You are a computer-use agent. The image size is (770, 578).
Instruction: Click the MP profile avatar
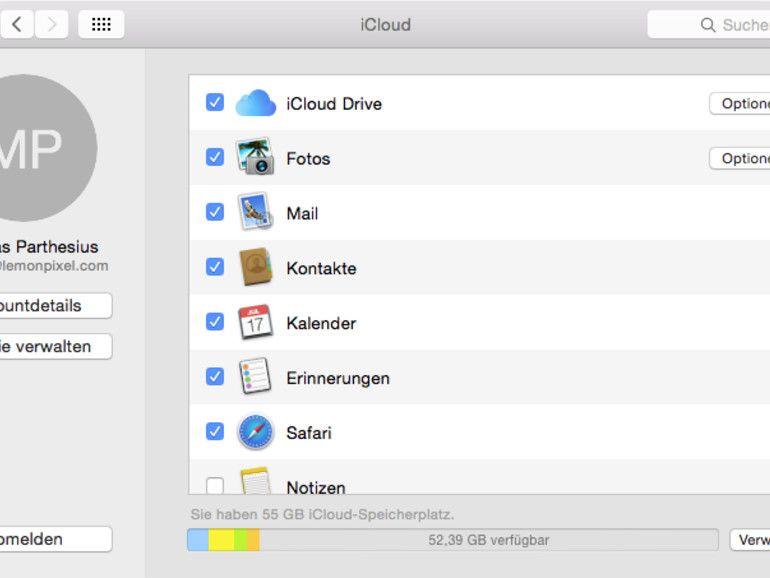[x=48, y=148]
